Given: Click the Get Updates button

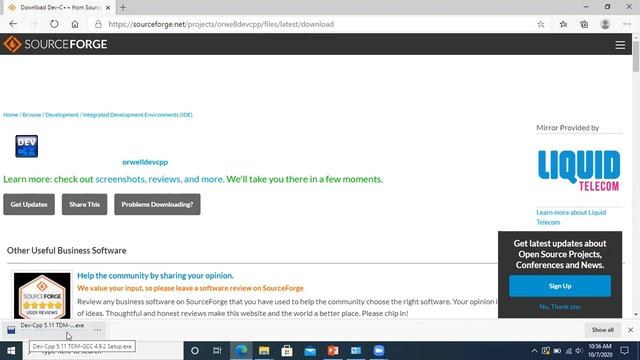Looking at the screenshot, I should 29,204.
